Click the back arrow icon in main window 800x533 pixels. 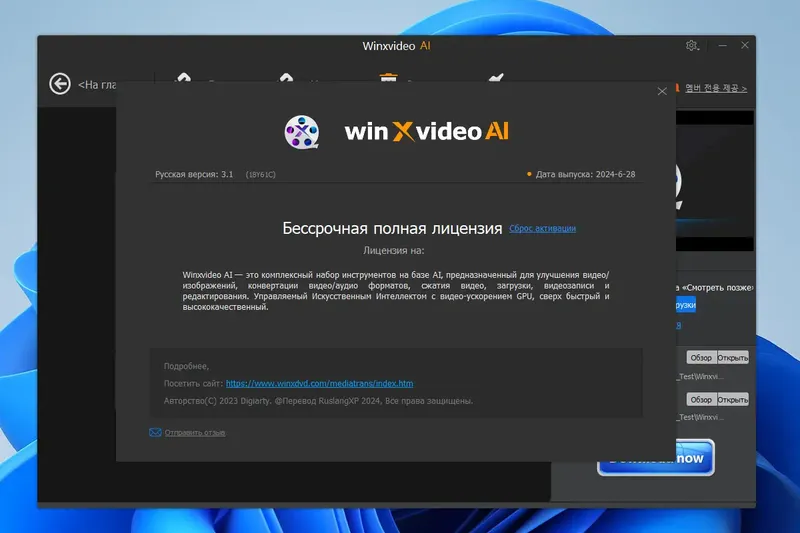coord(60,84)
